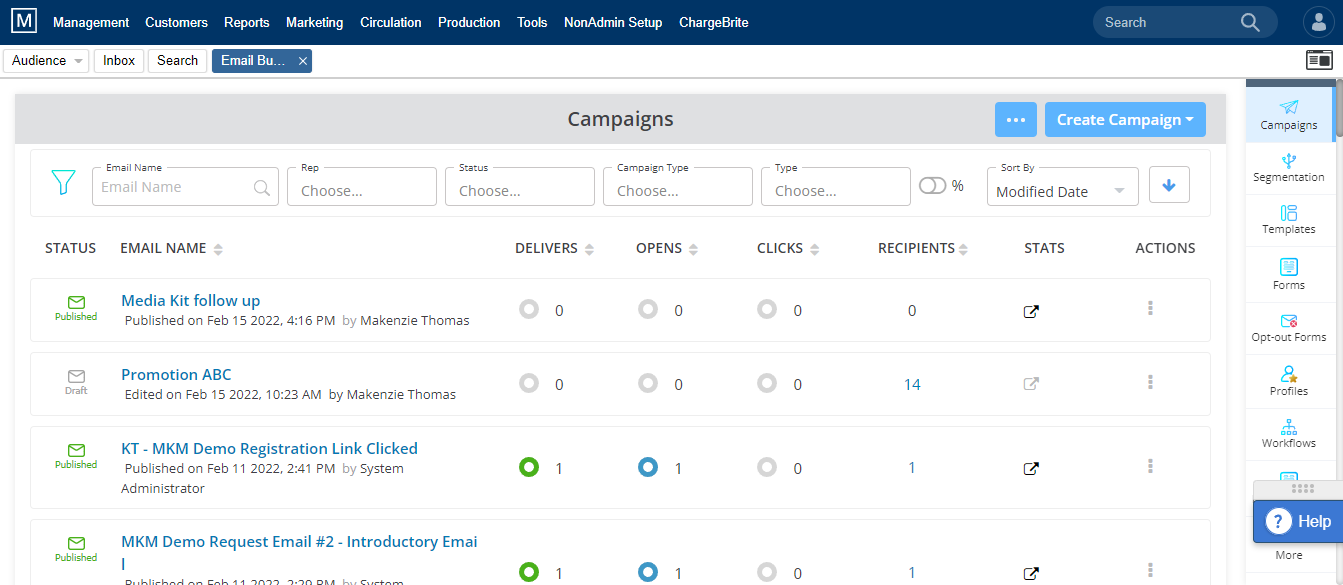The height and width of the screenshot is (585, 1343).
Task: Open the Circulation menu
Action: pos(391,22)
